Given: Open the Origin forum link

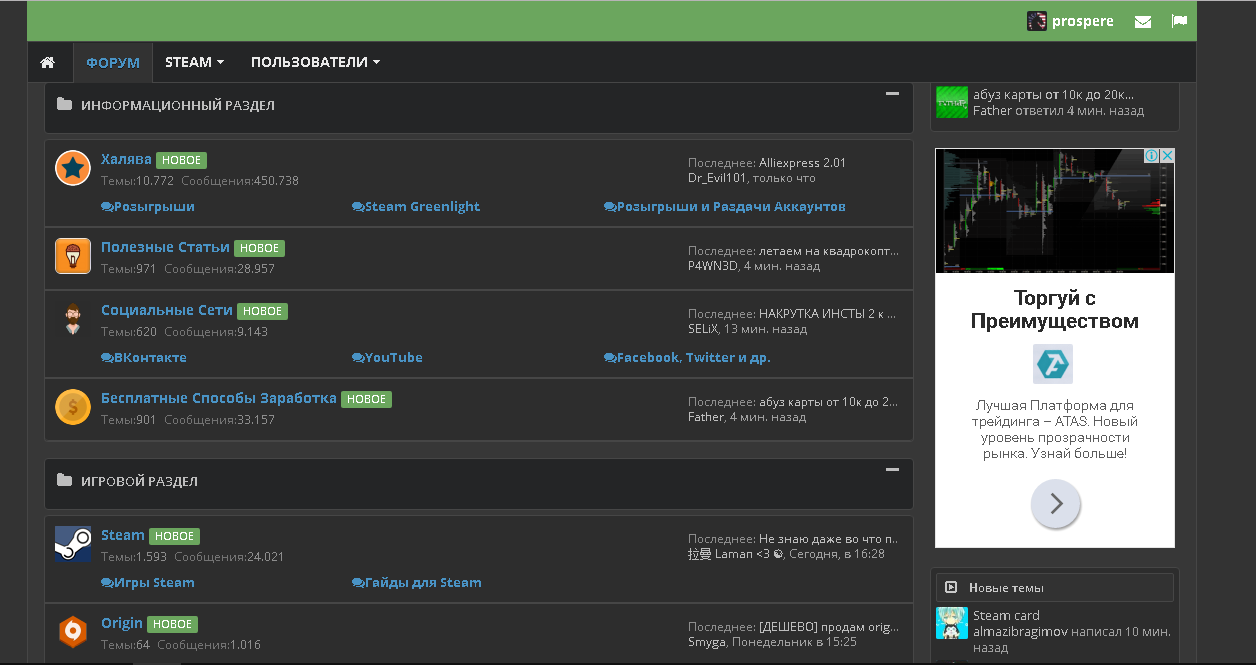Looking at the screenshot, I should click(x=122, y=623).
